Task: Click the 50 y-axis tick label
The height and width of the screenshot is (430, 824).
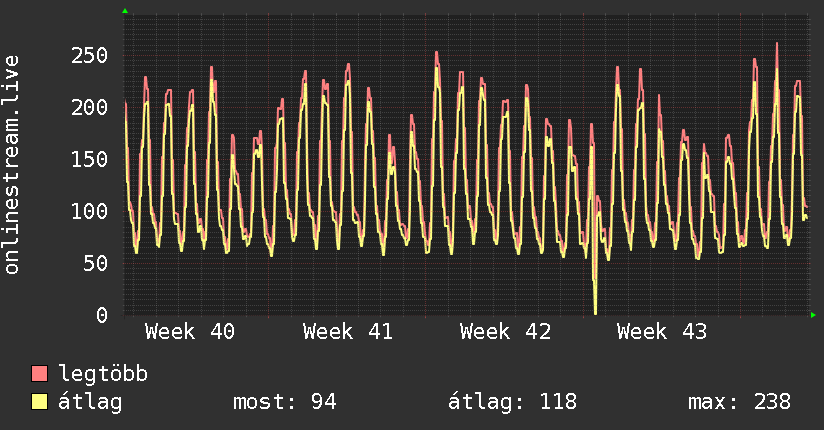Action: [x=96, y=263]
